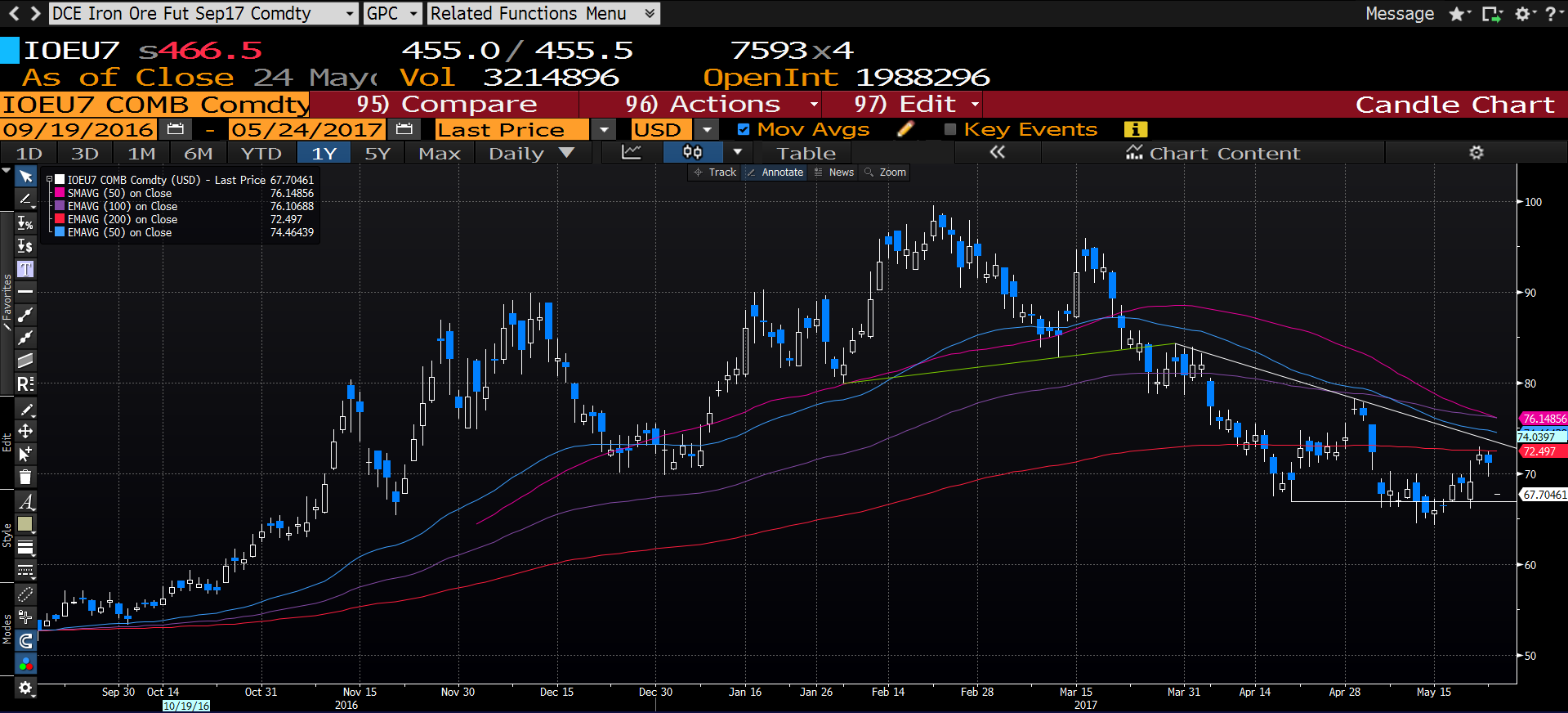Collapse the legend tree box
Screen dimensions: 1568x713
point(49,180)
